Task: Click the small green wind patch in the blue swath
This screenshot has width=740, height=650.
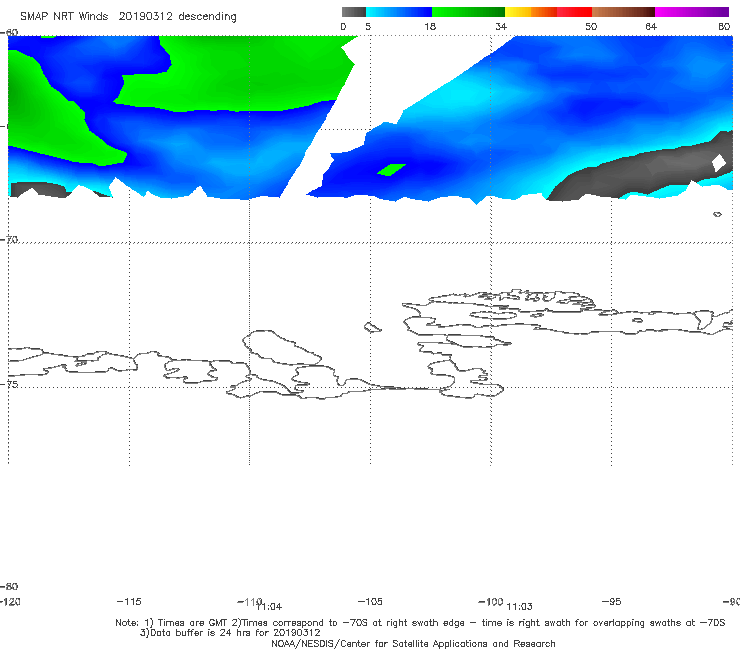Action: 391,169
